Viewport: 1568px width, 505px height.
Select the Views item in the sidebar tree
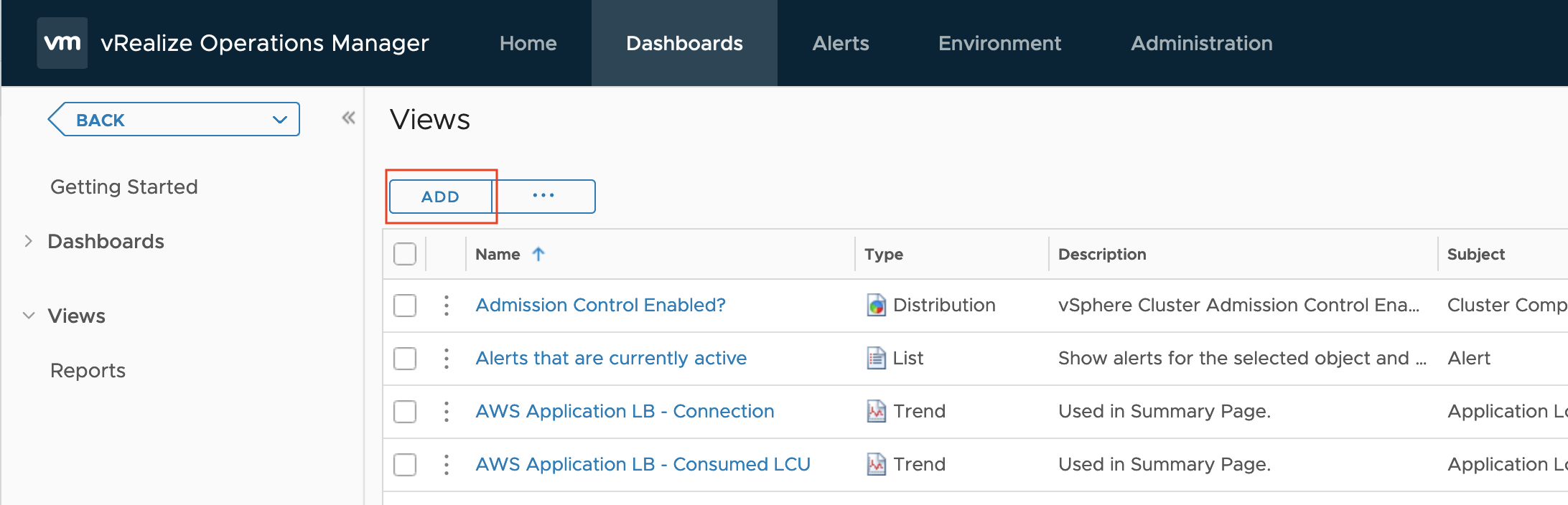coord(76,316)
